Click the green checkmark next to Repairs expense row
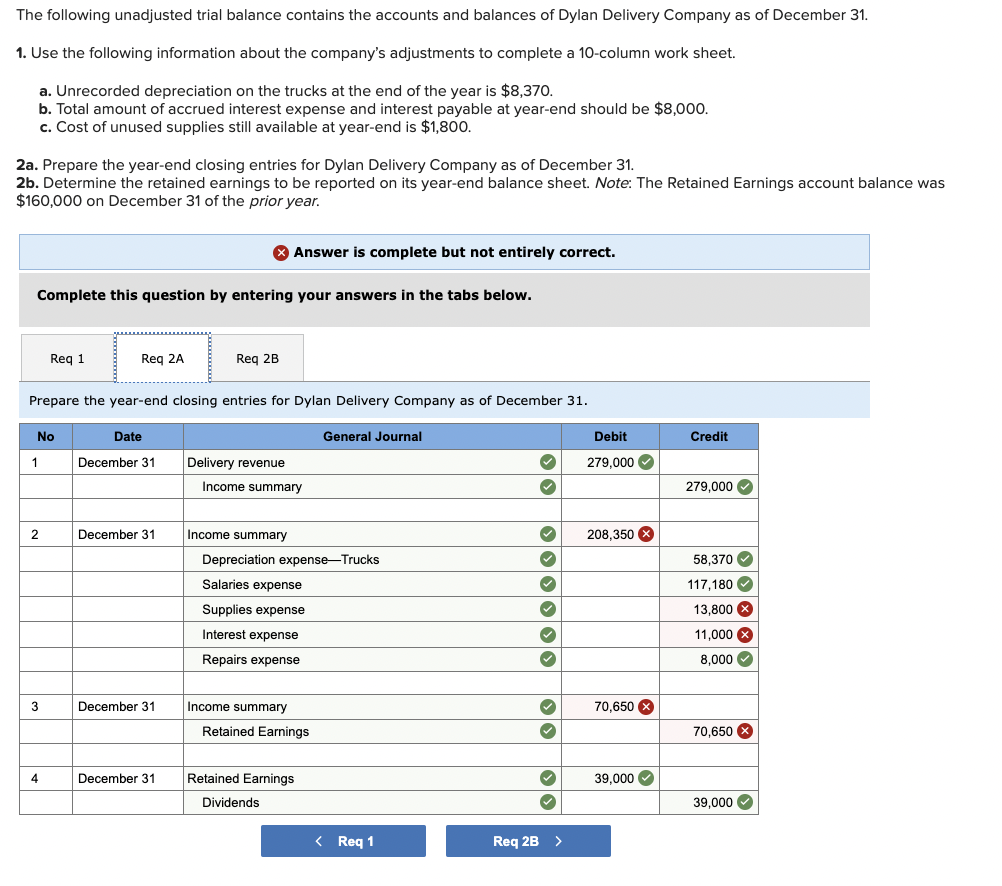Viewport: 1002px width, 886px height. (547, 659)
